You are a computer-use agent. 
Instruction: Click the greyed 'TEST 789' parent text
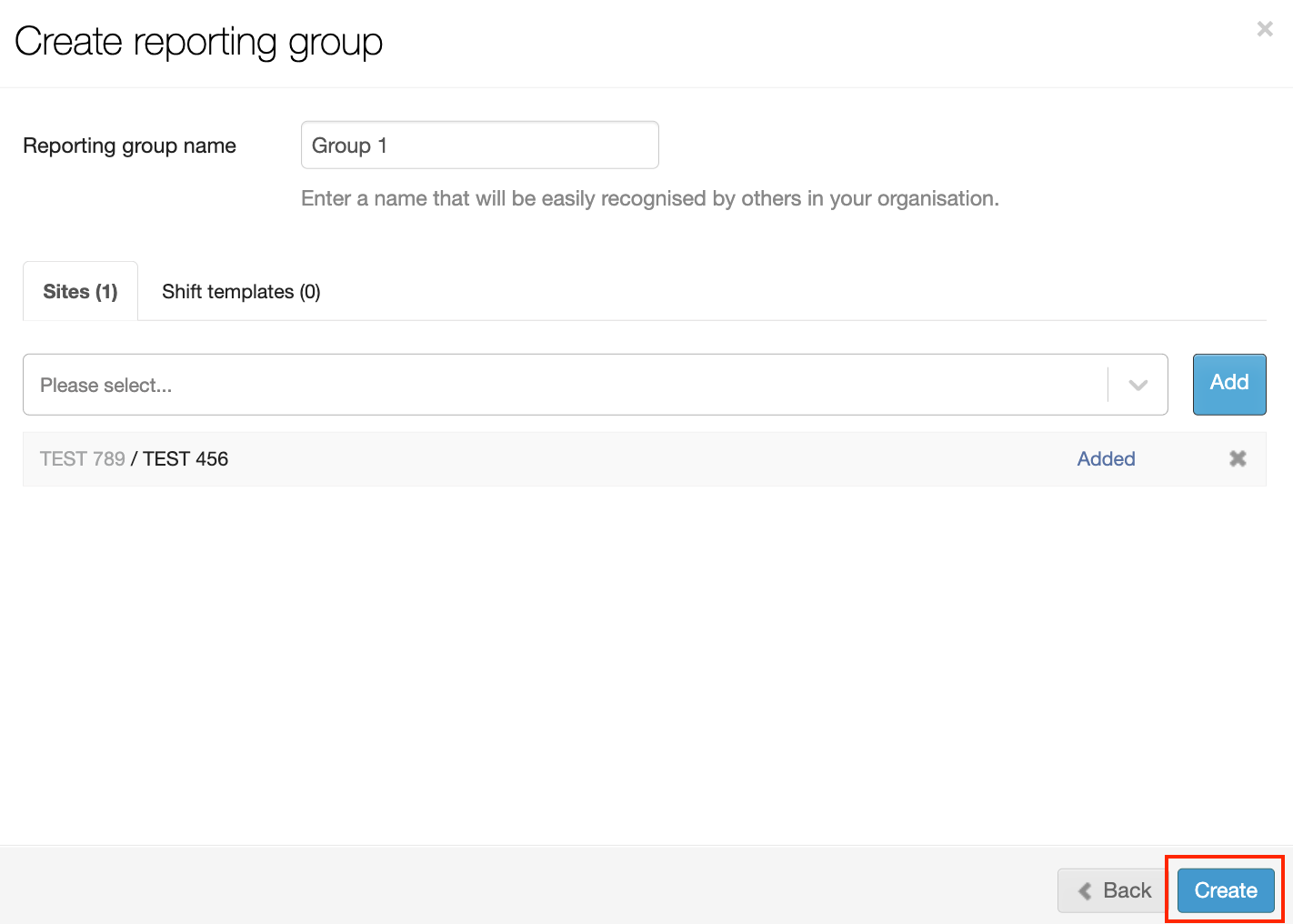82,459
